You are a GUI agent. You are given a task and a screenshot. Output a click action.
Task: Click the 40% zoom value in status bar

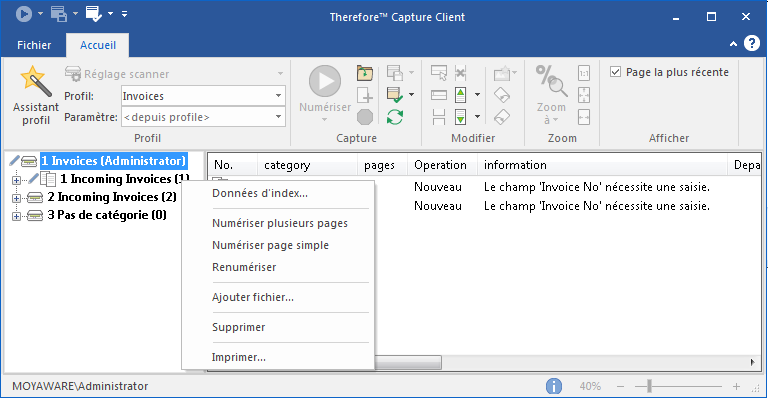[590, 386]
